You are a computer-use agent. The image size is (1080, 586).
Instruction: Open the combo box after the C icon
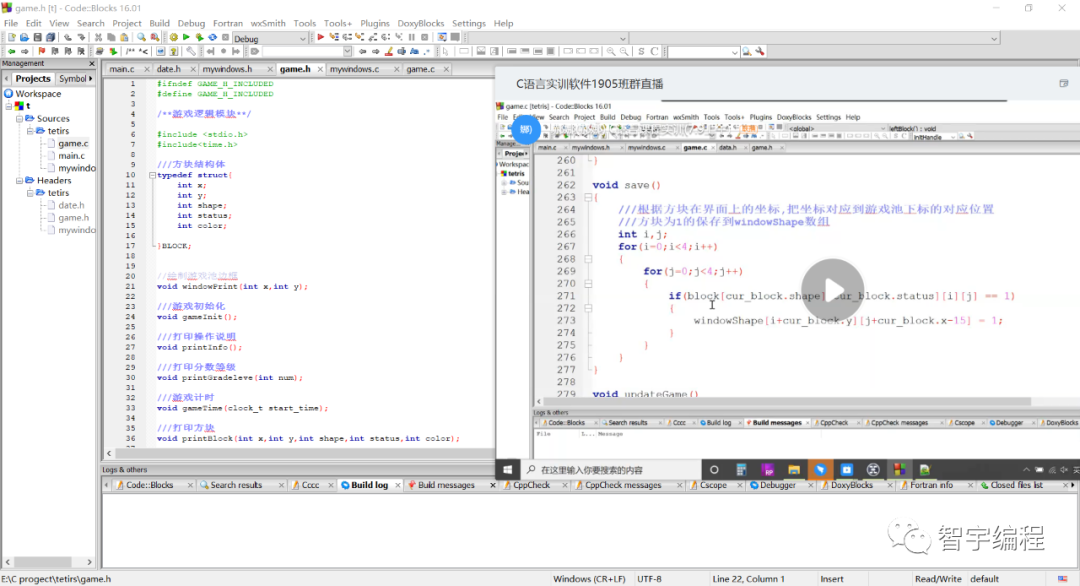(x=703, y=52)
